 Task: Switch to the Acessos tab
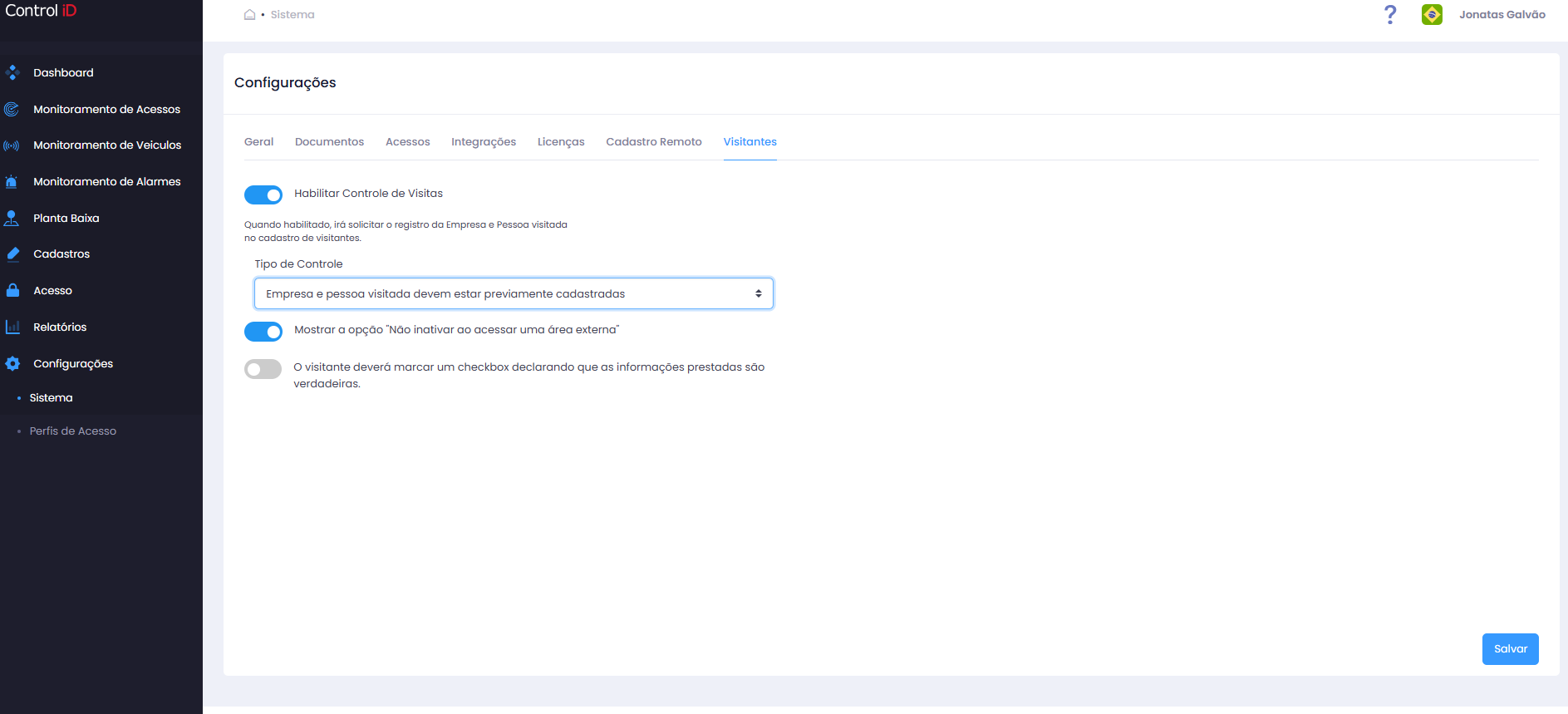pyautogui.click(x=408, y=142)
